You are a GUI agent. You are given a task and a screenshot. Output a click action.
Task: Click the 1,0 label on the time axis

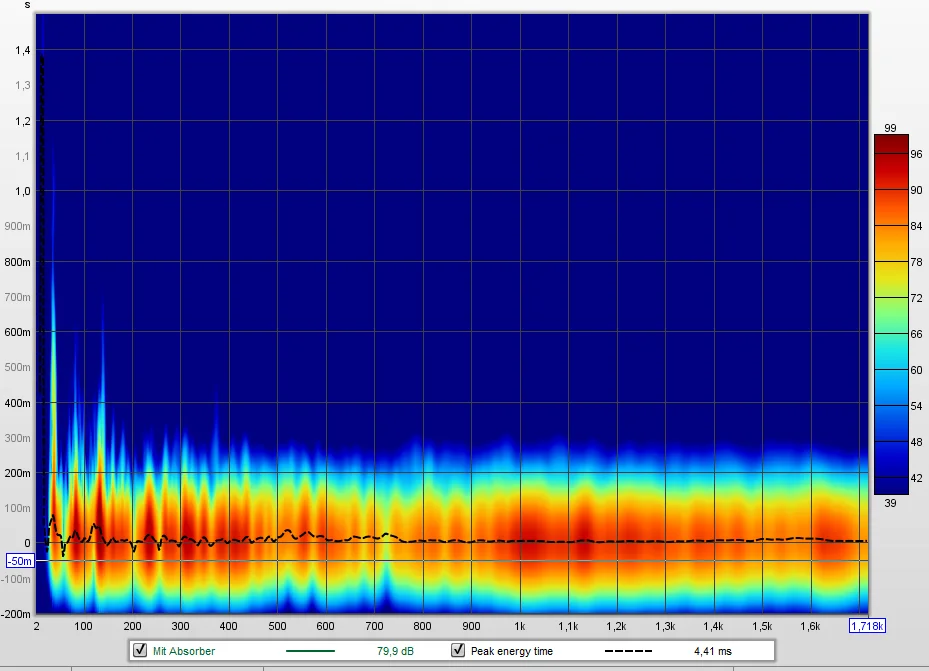click(x=23, y=191)
